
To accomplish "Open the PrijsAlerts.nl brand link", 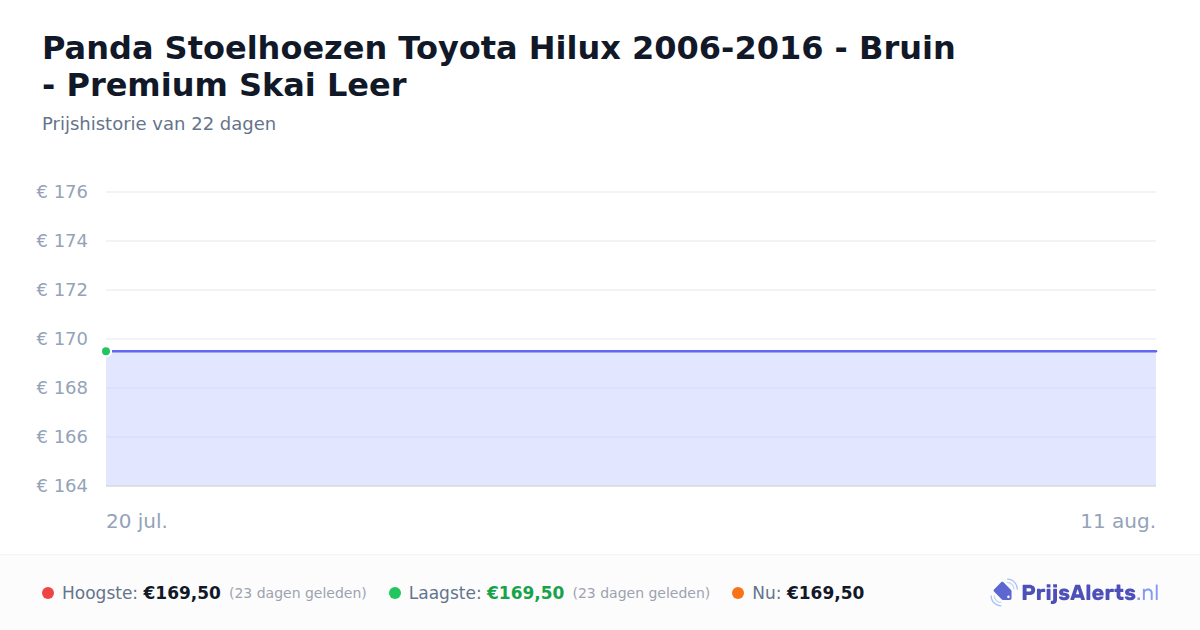I will [x=1075, y=593].
